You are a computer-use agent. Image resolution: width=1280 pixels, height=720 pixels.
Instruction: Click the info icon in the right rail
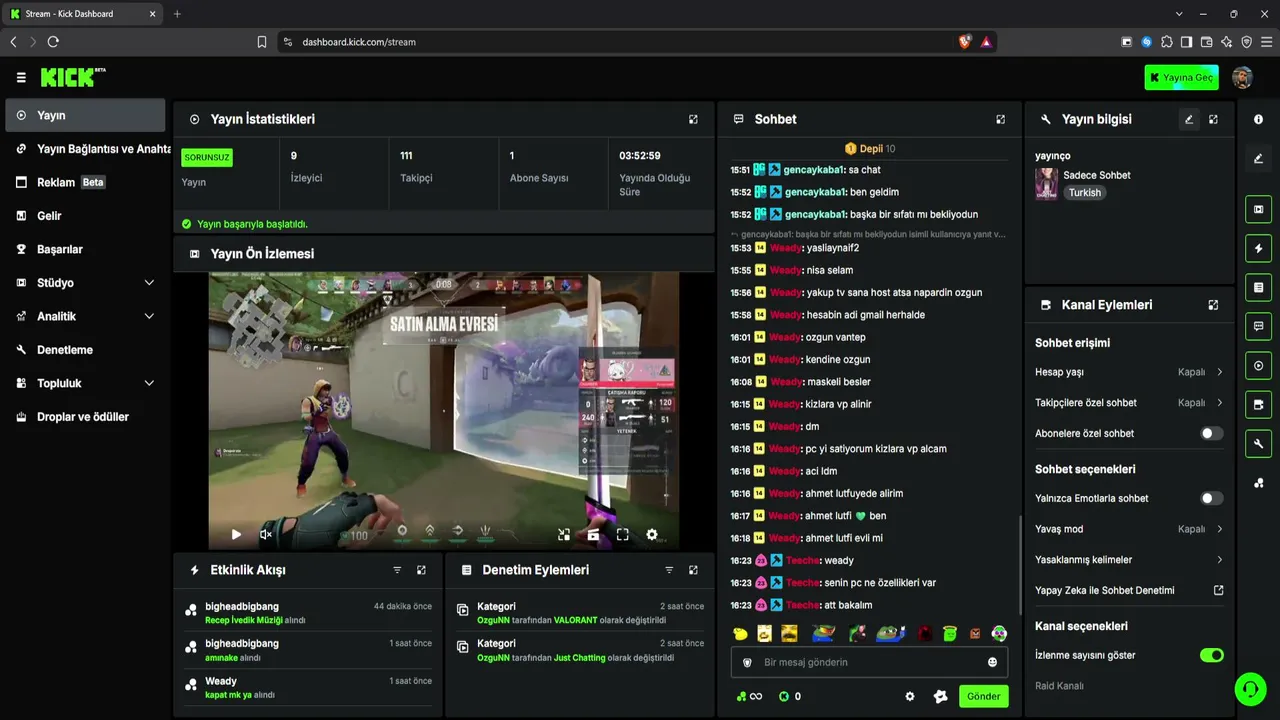click(1258, 119)
